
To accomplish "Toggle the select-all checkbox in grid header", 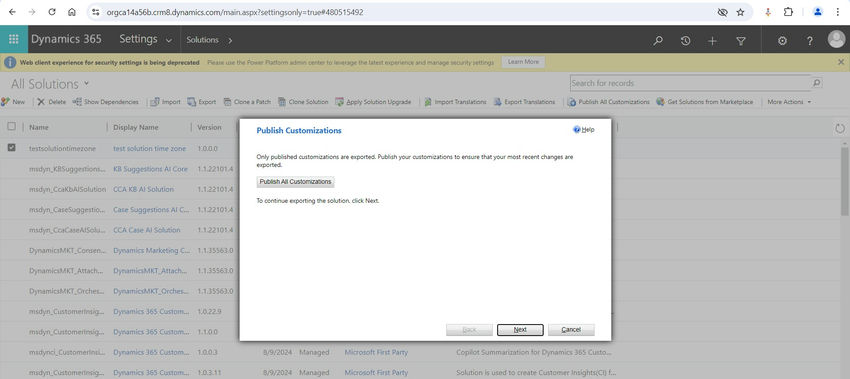I will (x=11, y=127).
